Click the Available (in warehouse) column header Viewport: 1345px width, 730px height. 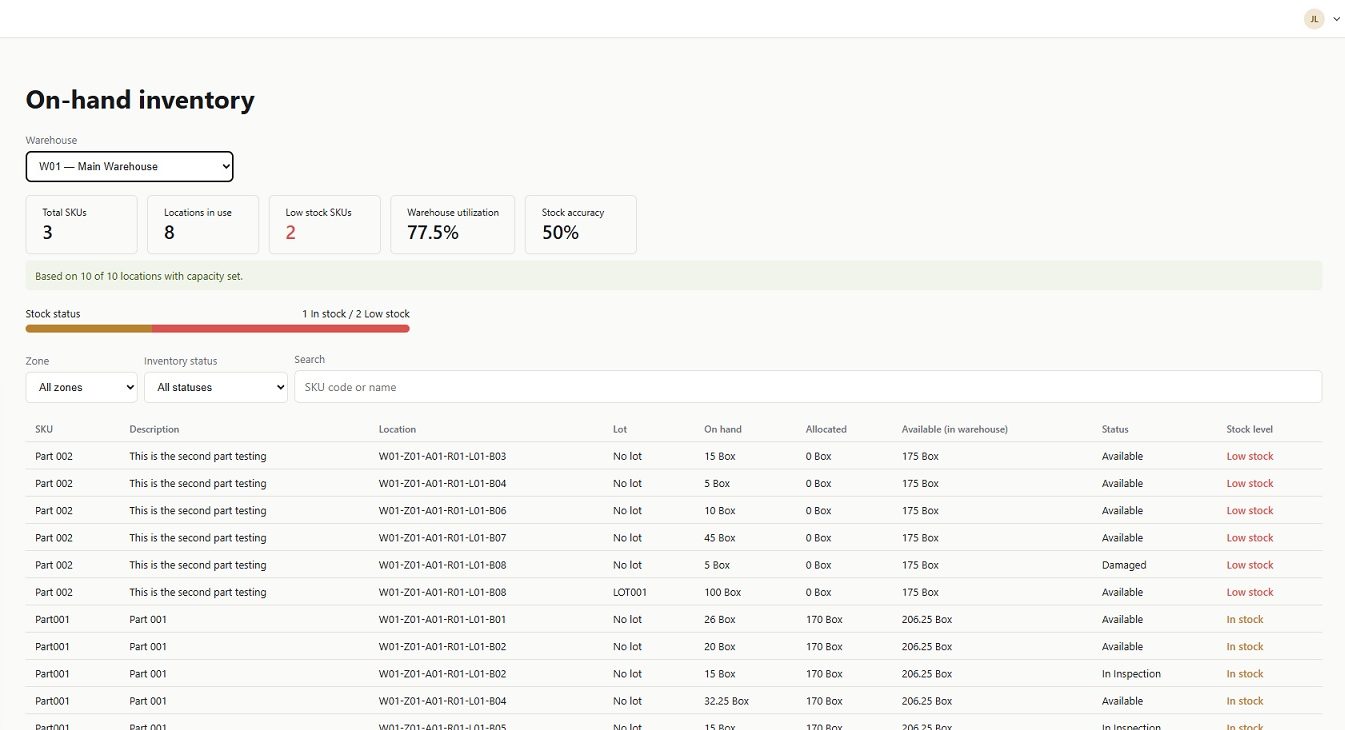pos(955,429)
